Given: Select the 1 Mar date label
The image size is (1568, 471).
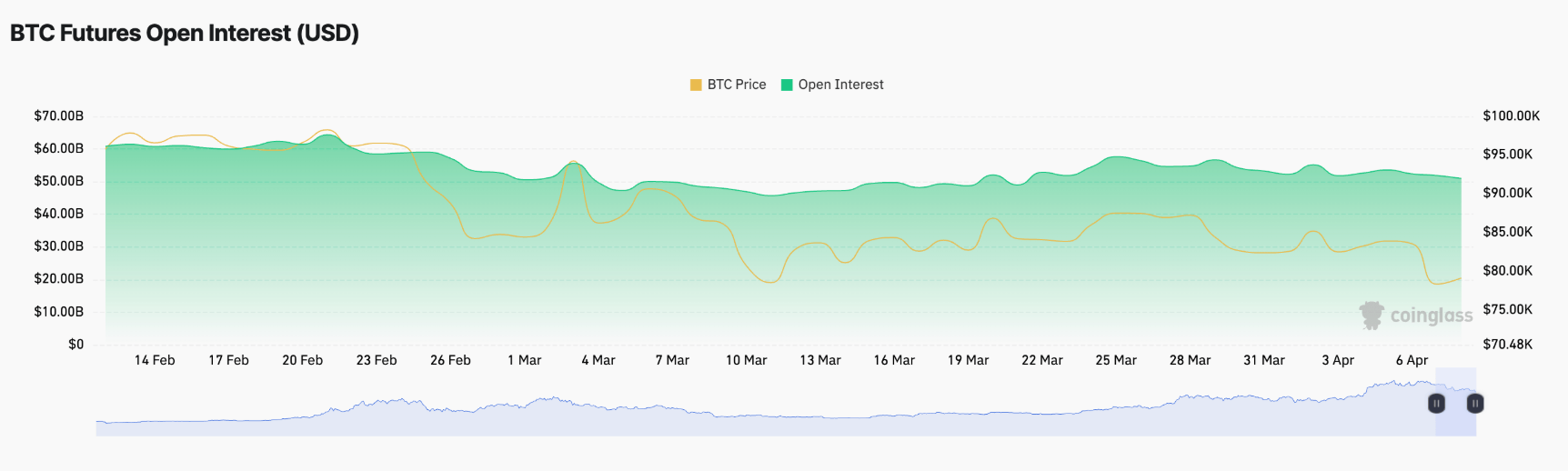Looking at the screenshot, I should [524, 360].
